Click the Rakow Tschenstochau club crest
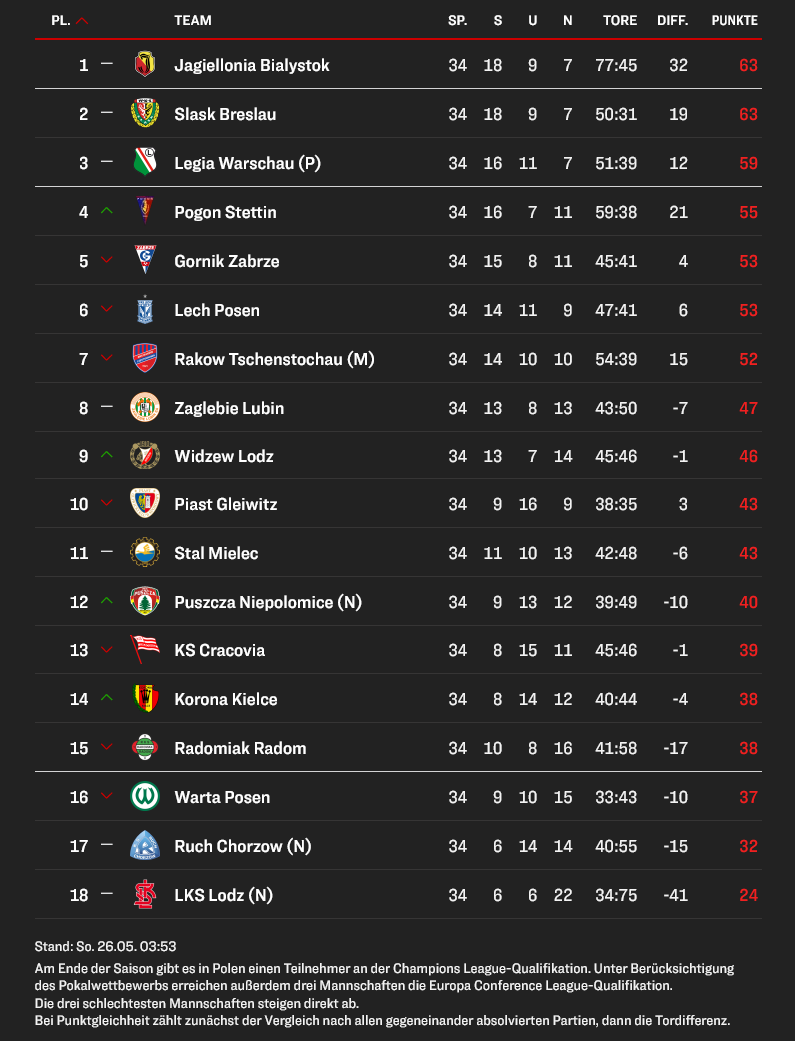795x1041 pixels. [145, 359]
